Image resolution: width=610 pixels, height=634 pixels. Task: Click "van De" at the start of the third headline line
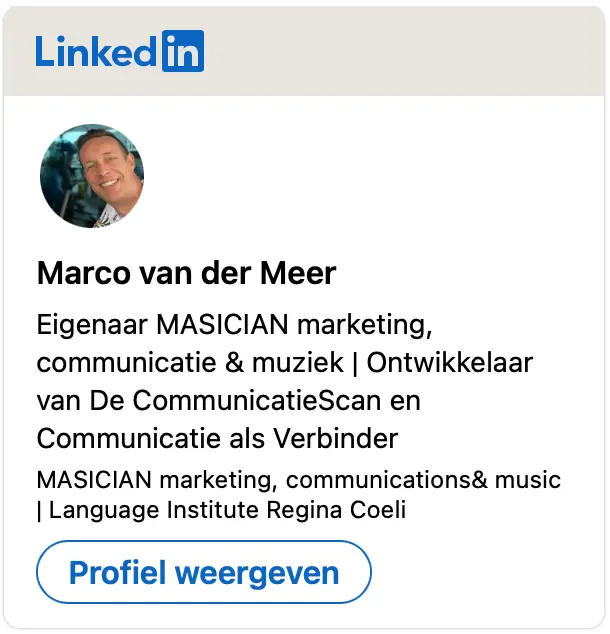80,400
